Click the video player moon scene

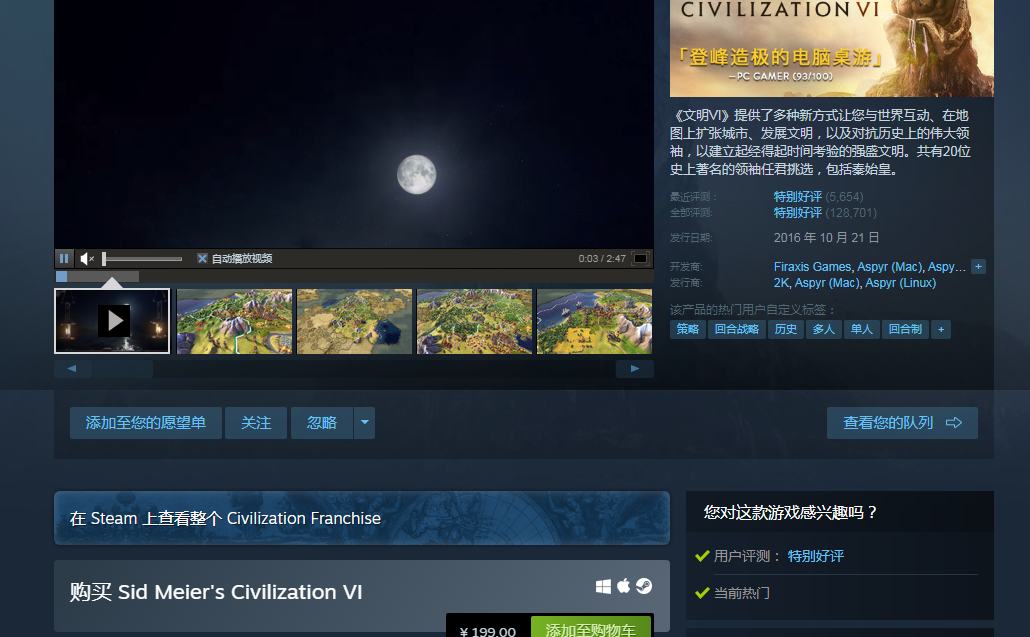coord(354,124)
